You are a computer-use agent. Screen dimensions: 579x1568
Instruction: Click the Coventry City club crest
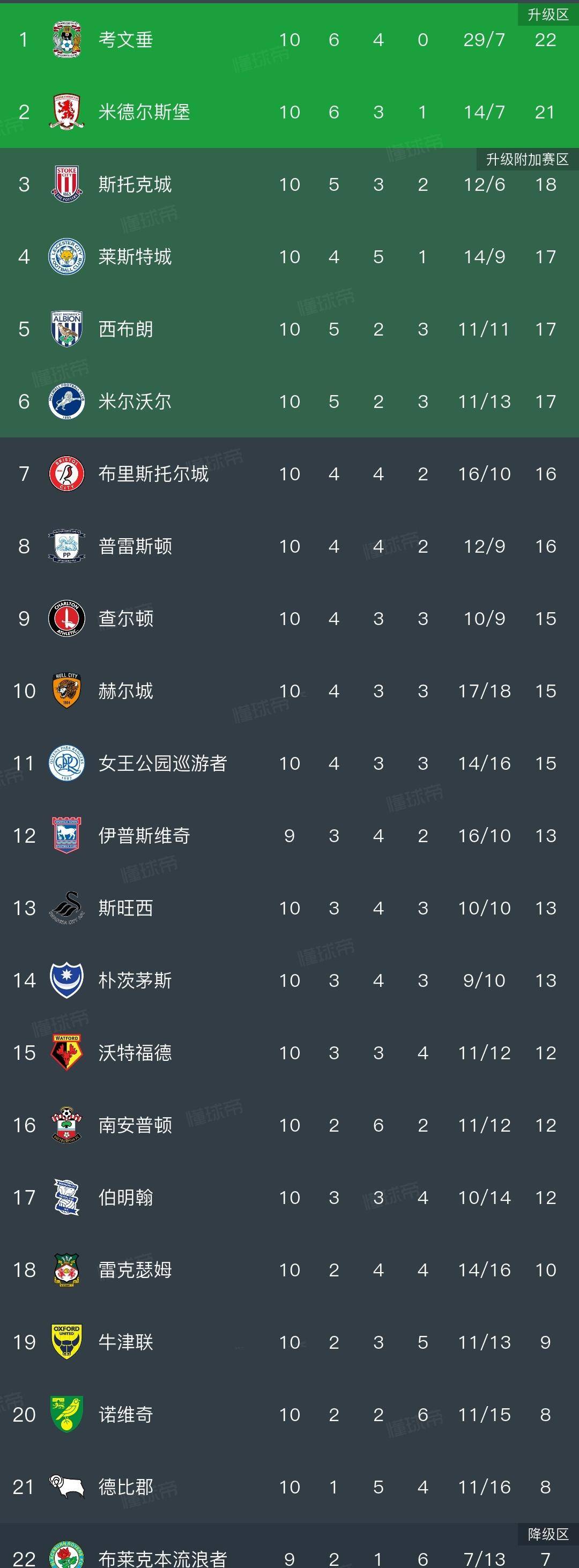tap(66, 40)
